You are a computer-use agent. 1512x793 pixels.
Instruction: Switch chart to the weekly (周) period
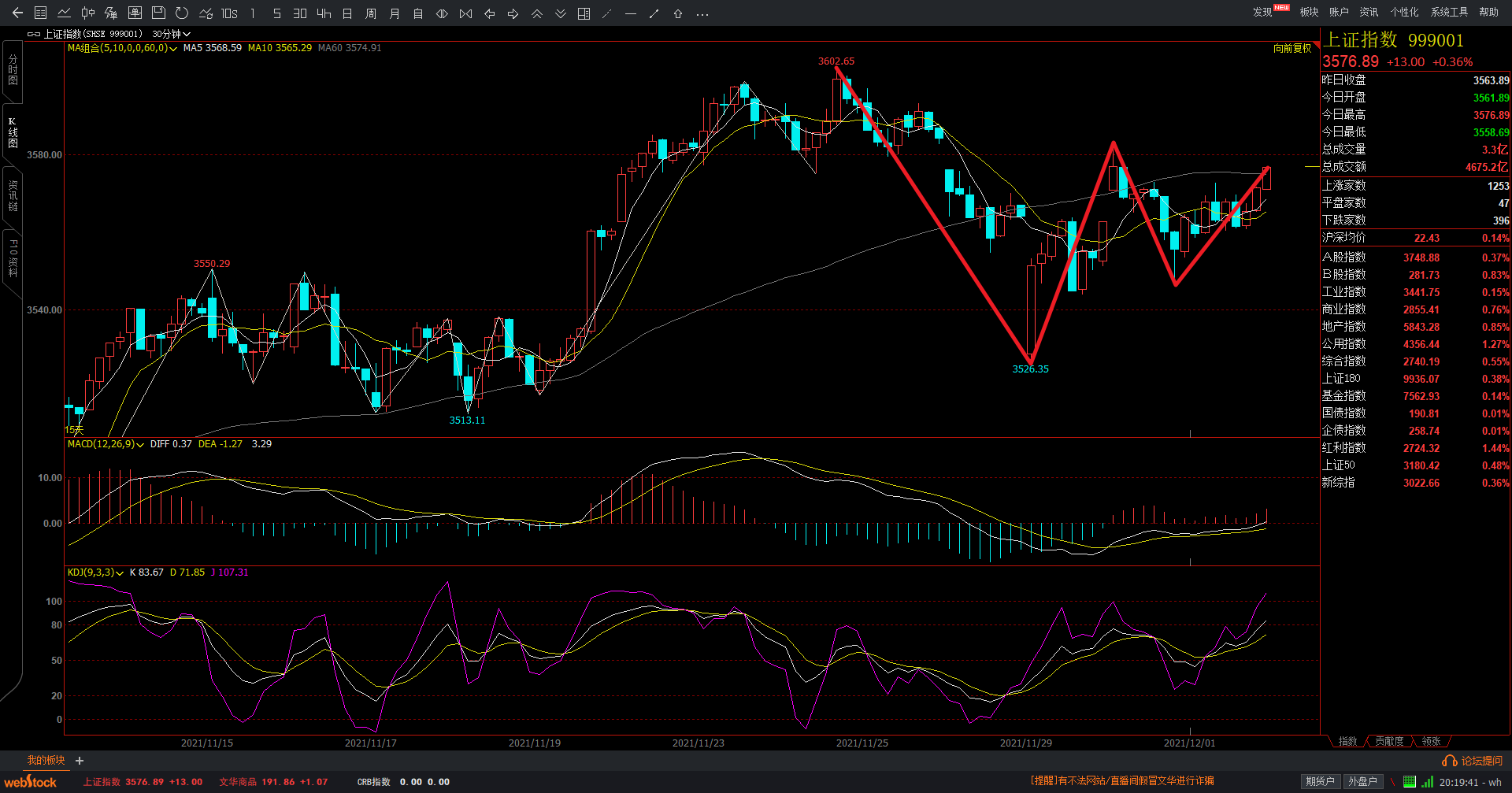point(371,13)
